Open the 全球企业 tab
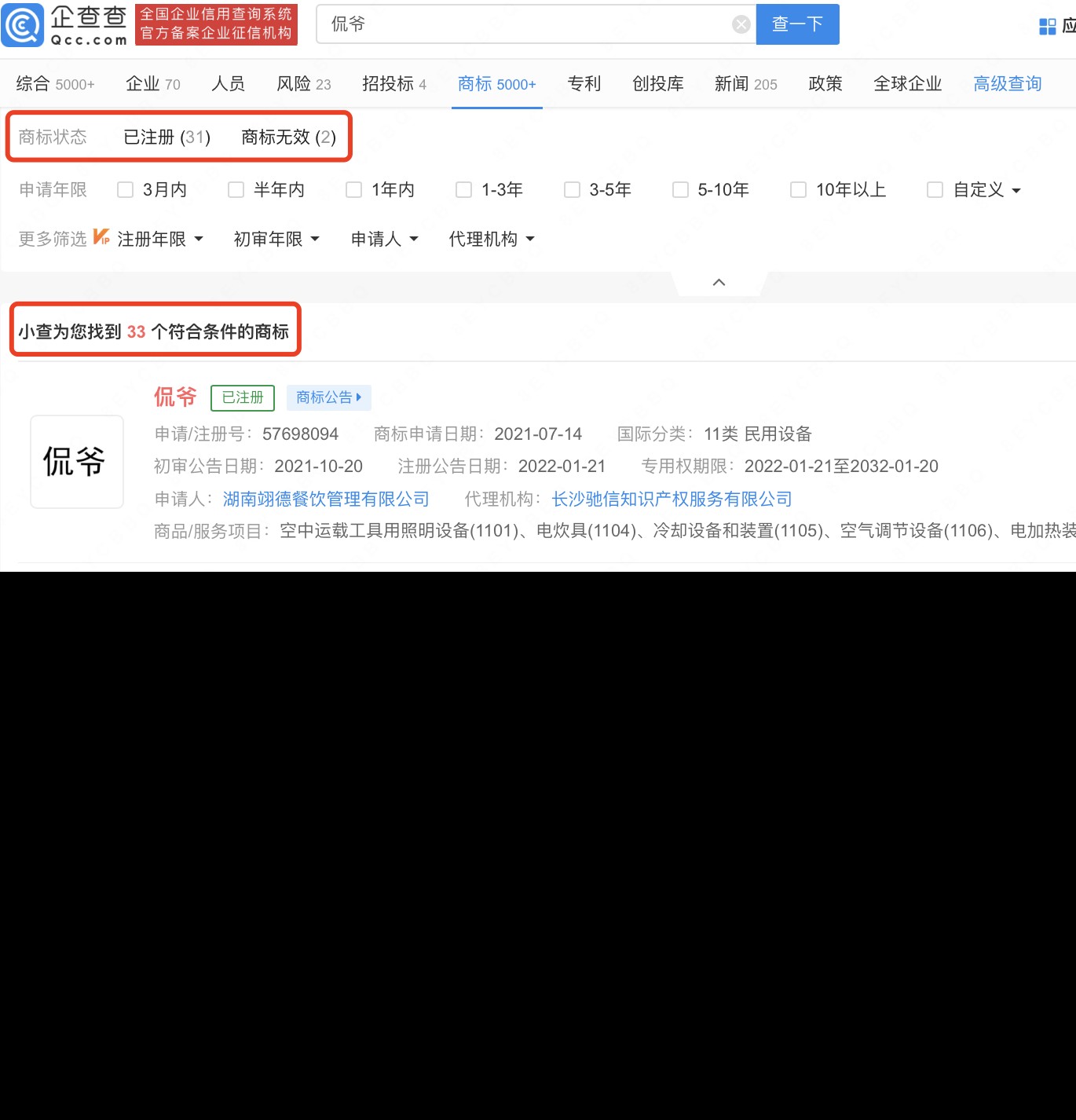 (x=908, y=84)
